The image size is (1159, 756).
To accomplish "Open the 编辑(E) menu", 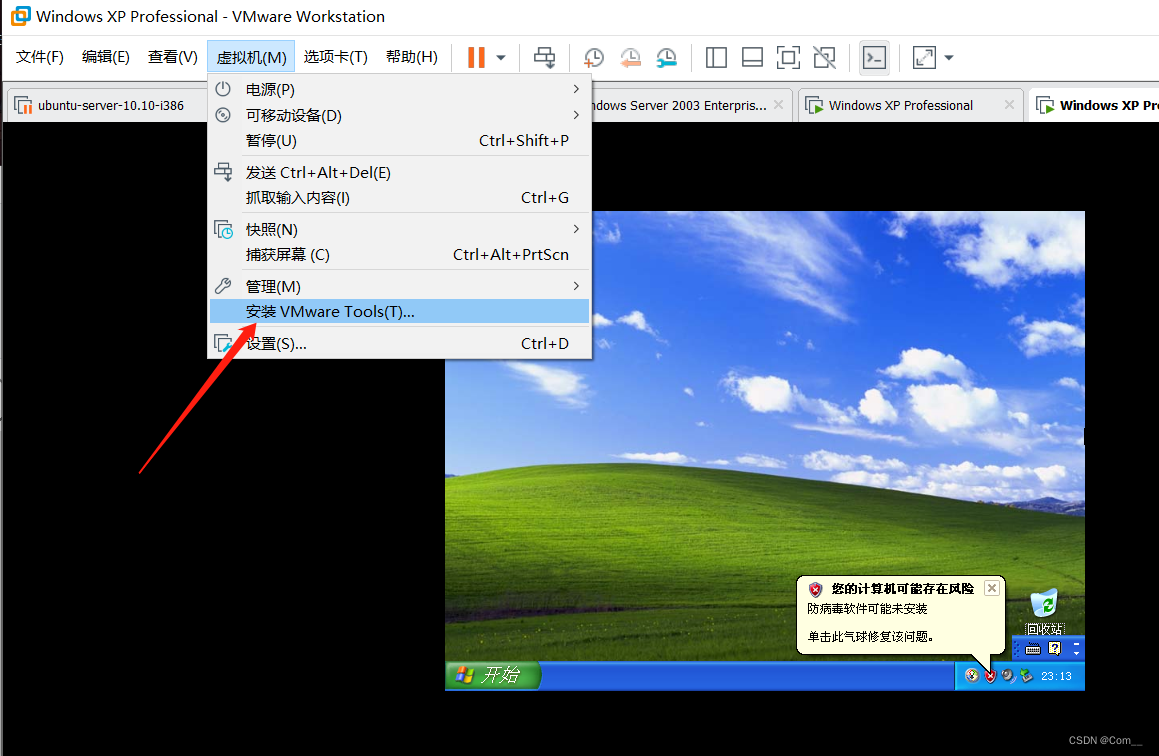I will click(x=106, y=57).
